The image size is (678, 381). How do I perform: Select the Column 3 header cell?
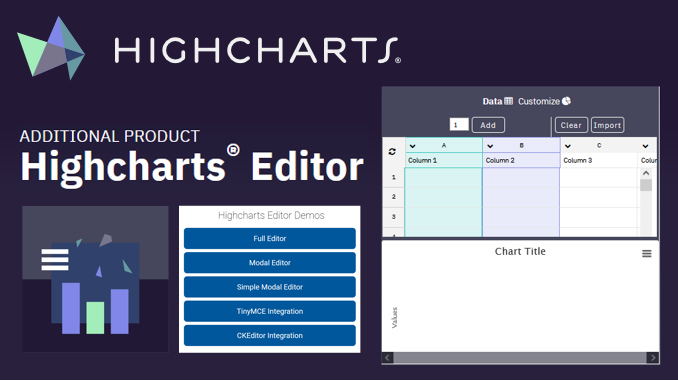click(x=599, y=160)
